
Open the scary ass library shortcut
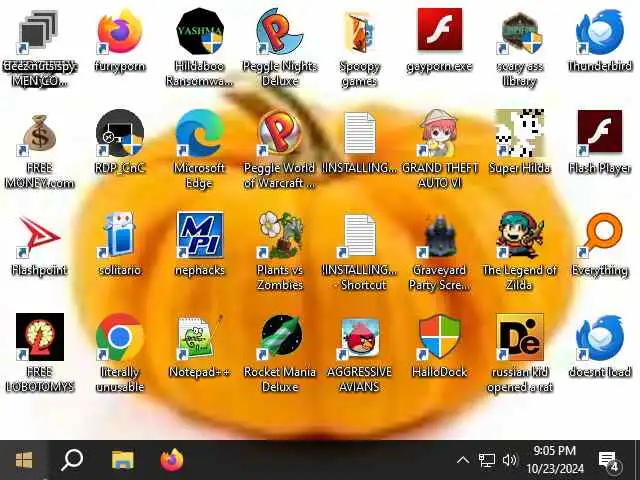[x=520, y=33]
